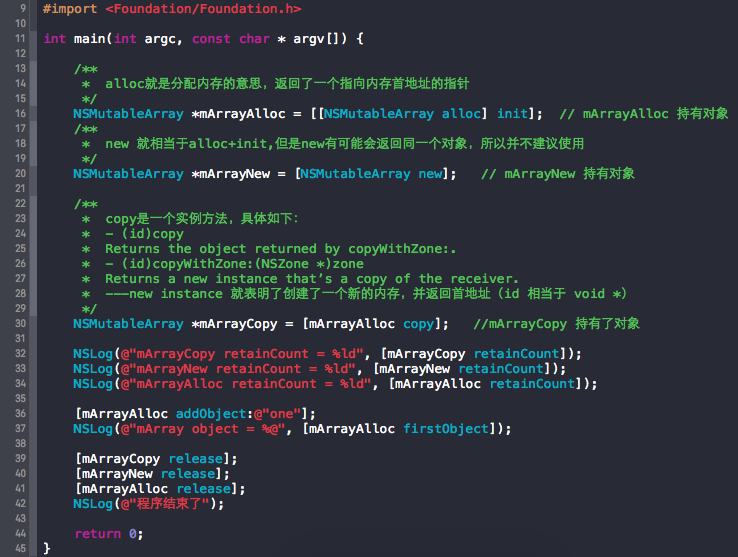738x557 pixels.
Task: Click the return keyword on line 44
Action: point(98,533)
